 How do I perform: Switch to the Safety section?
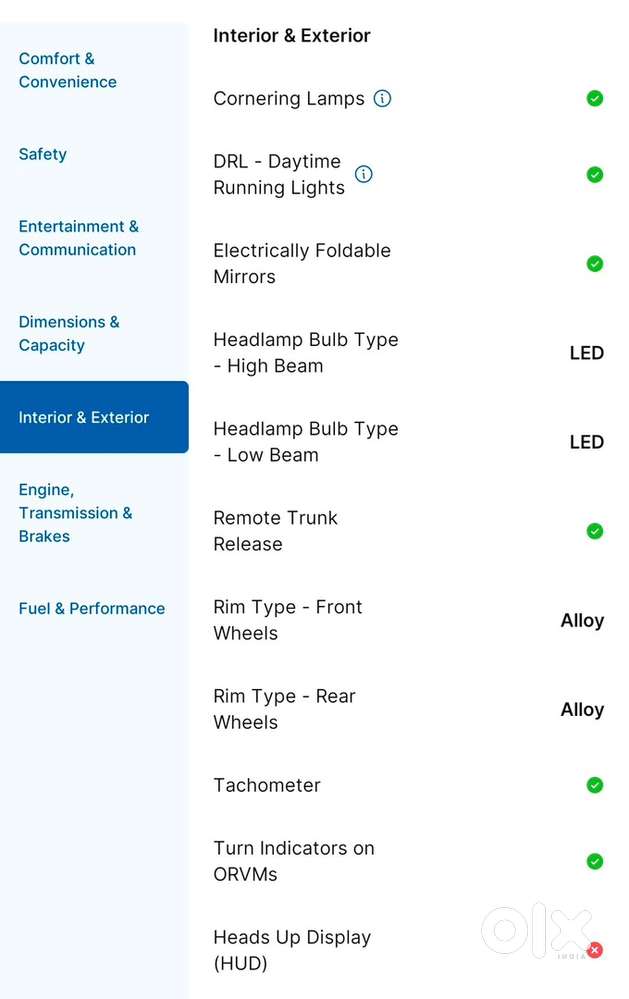[x=43, y=154]
